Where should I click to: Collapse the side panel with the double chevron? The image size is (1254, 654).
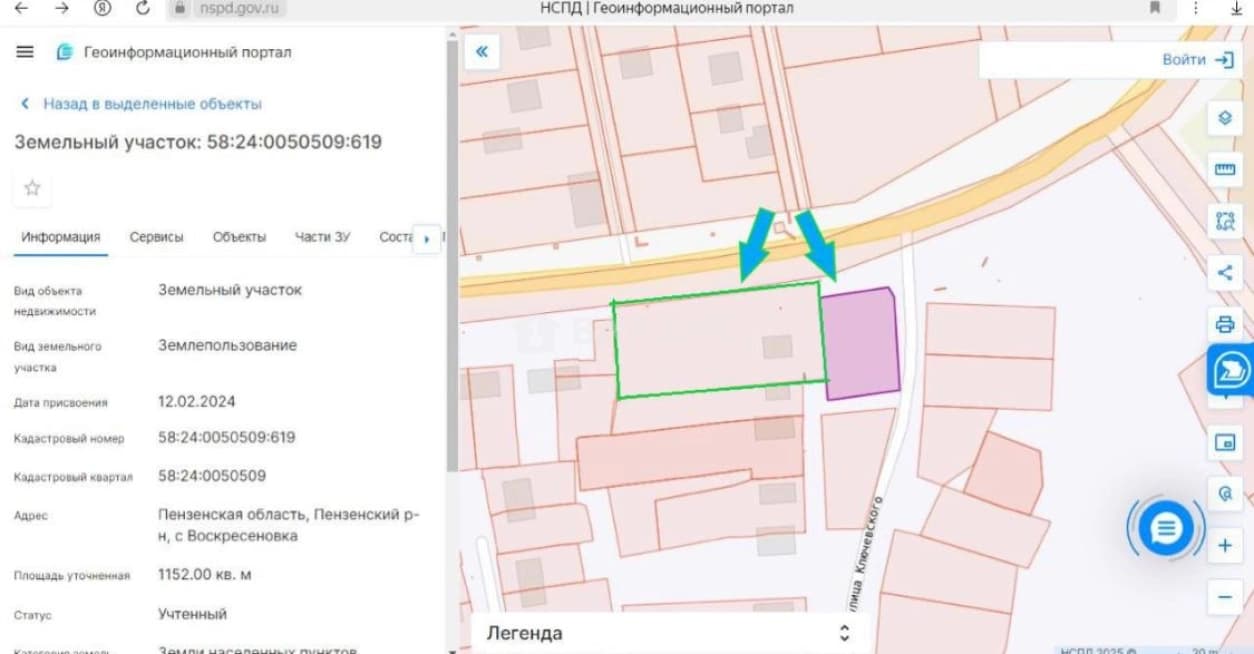(482, 52)
